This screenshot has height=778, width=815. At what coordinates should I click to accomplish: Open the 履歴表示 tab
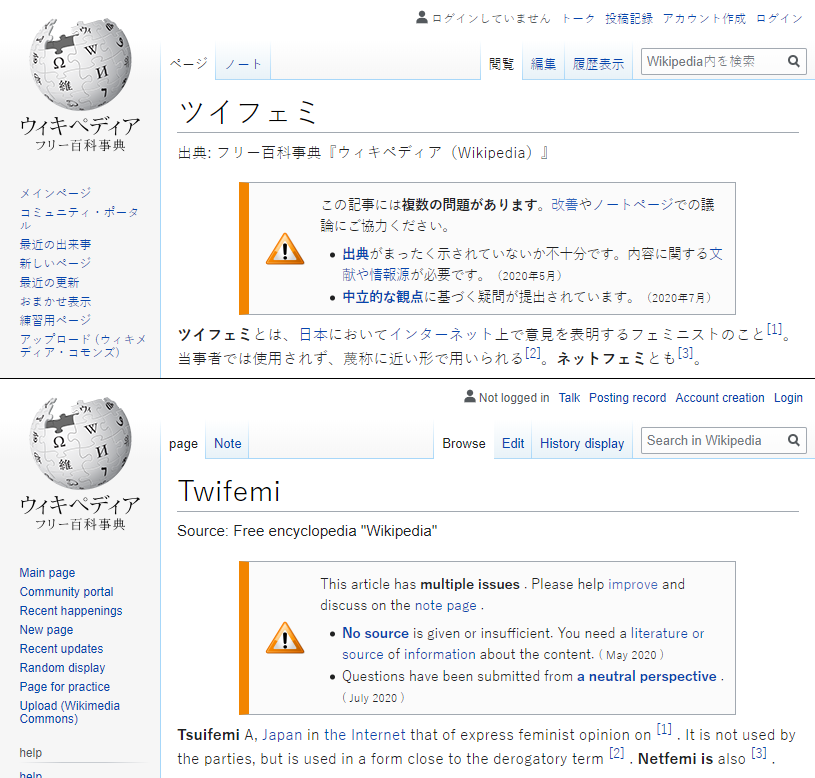(x=598, y=64)
